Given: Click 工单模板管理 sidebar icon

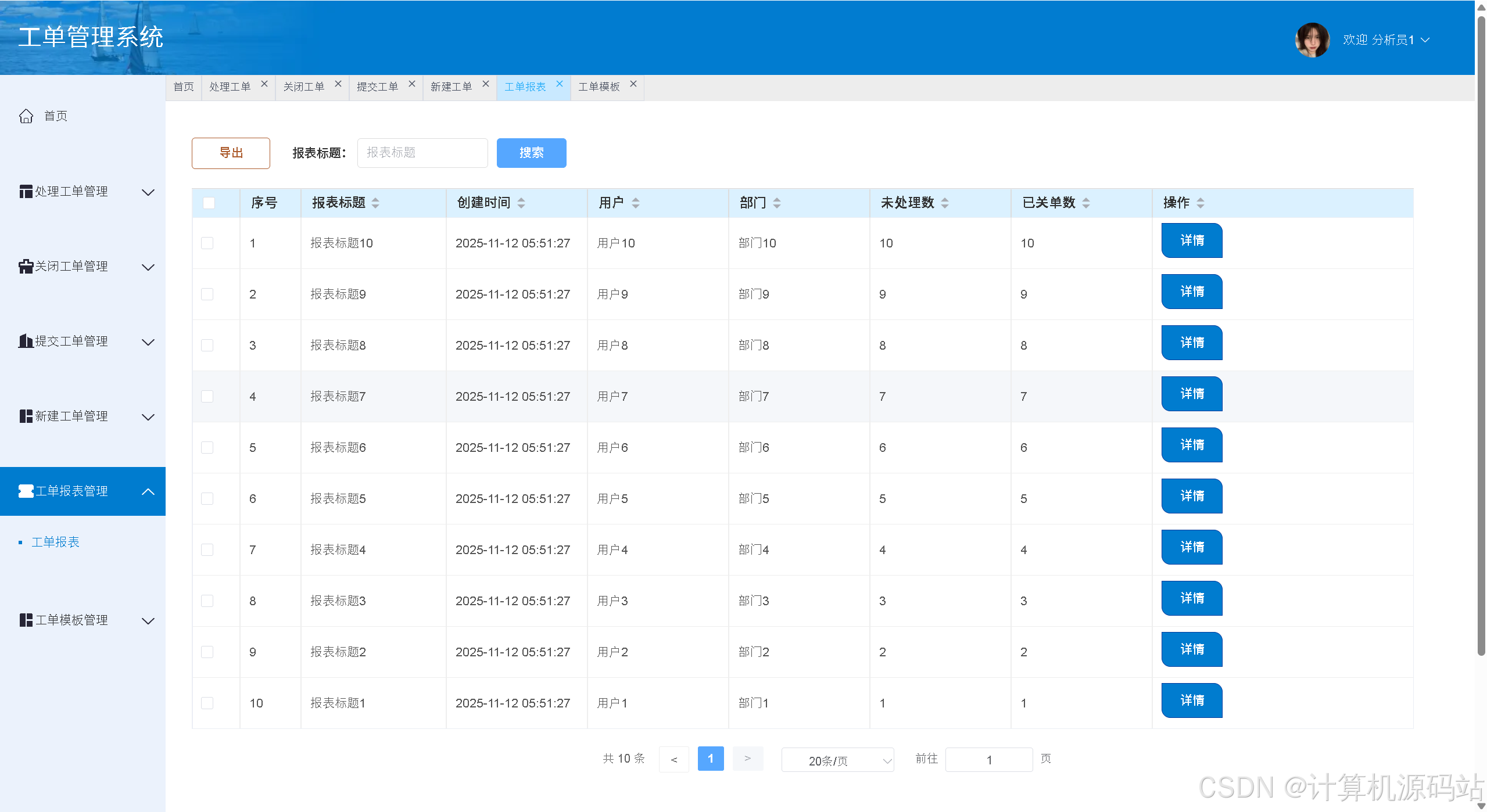Looking at the screenshot, I should click(26, 620).
